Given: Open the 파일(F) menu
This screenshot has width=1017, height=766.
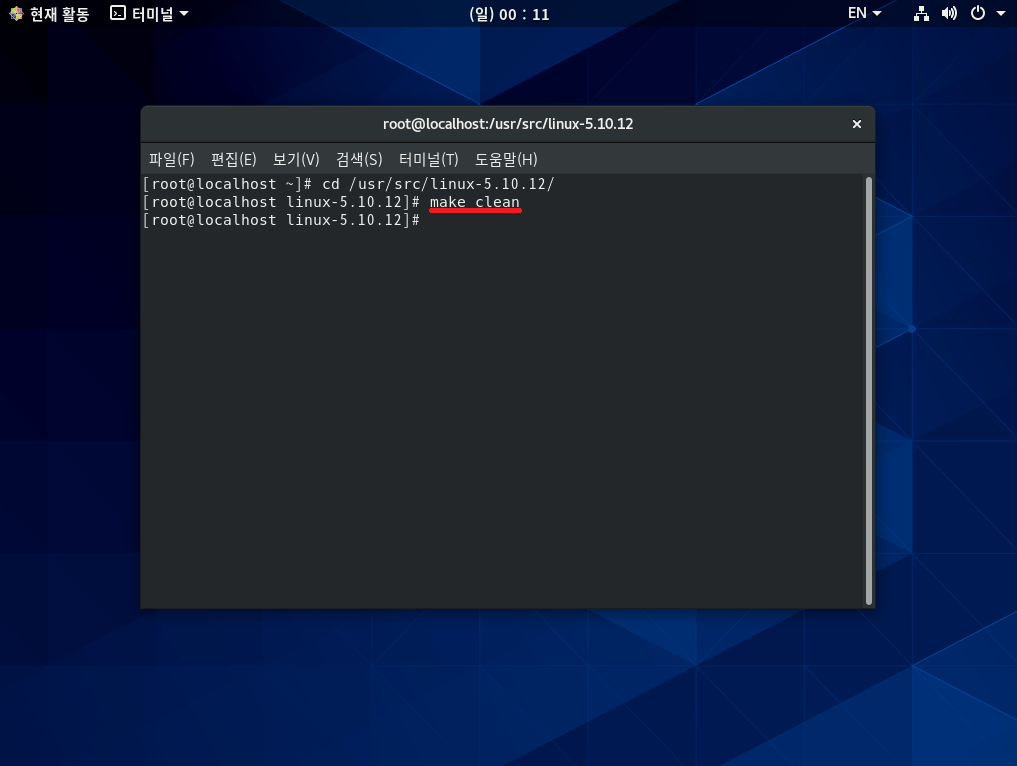Looking at the screenshot, I should tap(172, 160).
